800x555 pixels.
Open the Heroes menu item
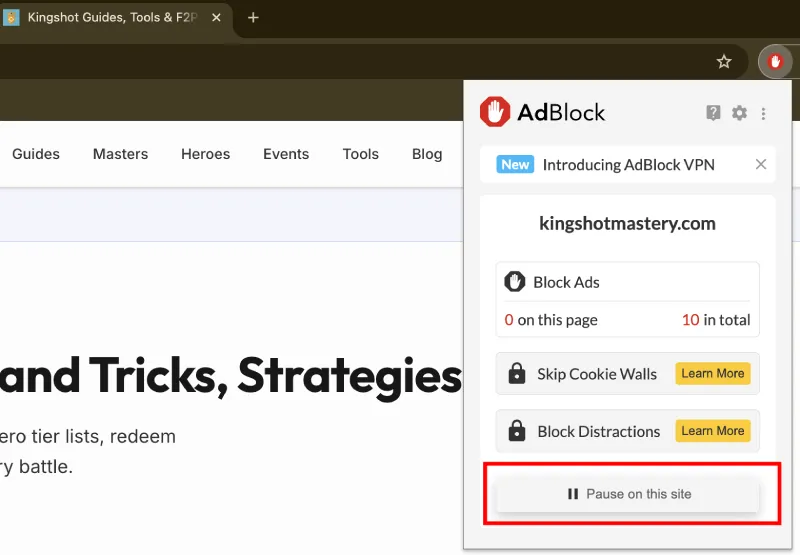pos(206,154)
